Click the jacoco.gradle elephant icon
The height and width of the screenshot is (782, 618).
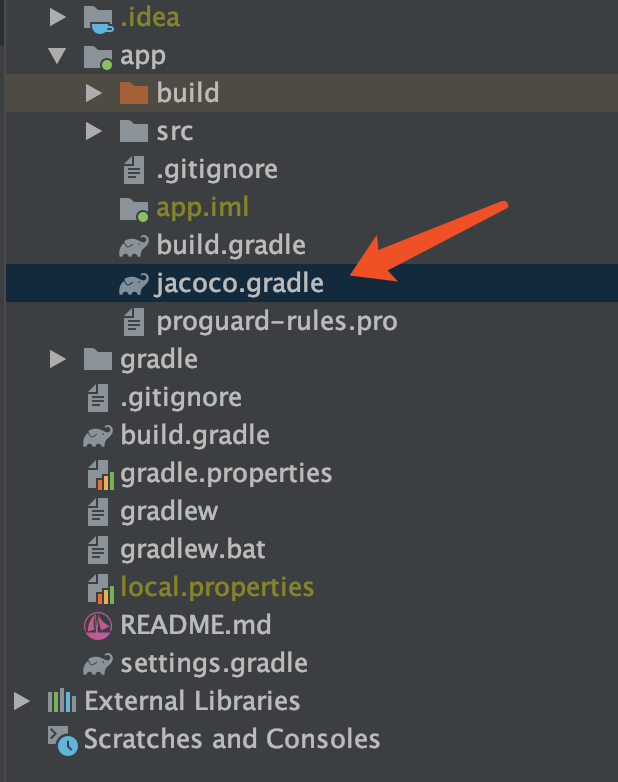point(134,284)
